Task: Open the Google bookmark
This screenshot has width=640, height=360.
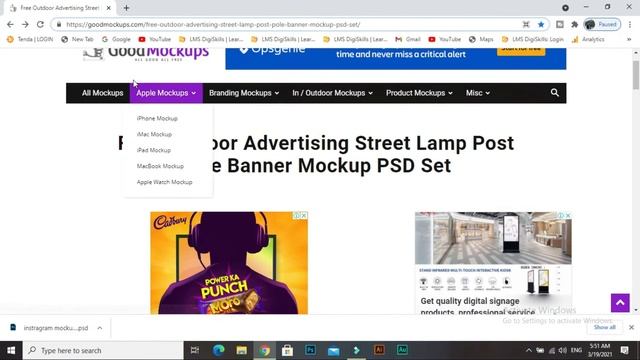Action: tap(116, 39)
